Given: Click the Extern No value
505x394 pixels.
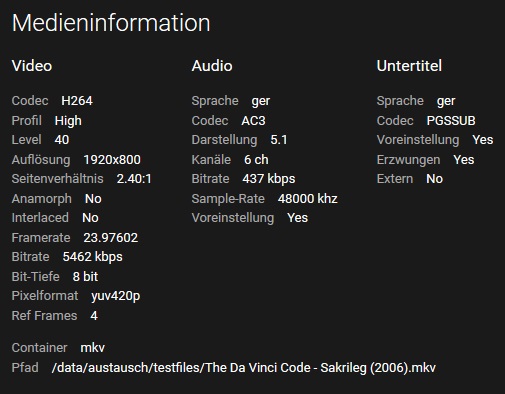Looking at the screenshot, I should pyautogui.click(x=435, y=179).
